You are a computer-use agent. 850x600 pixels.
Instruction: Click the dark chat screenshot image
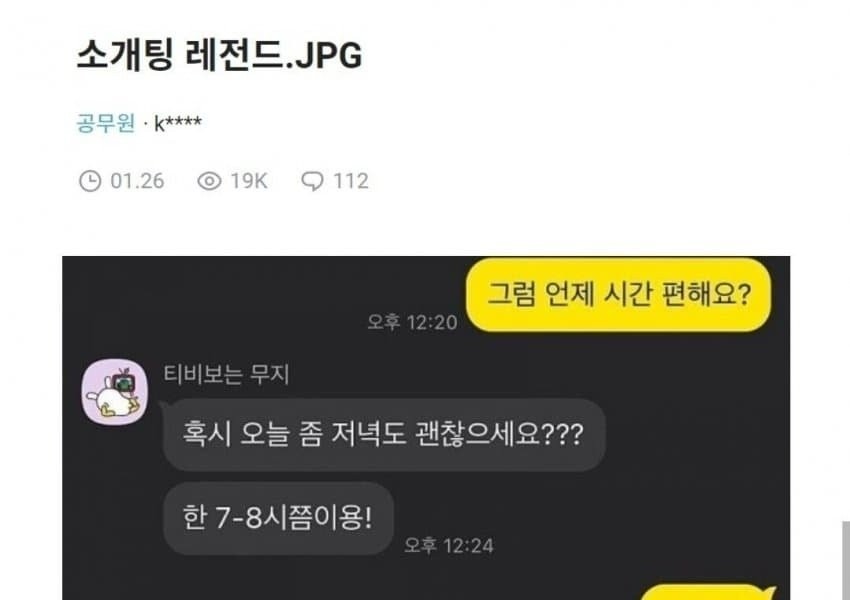426,428
